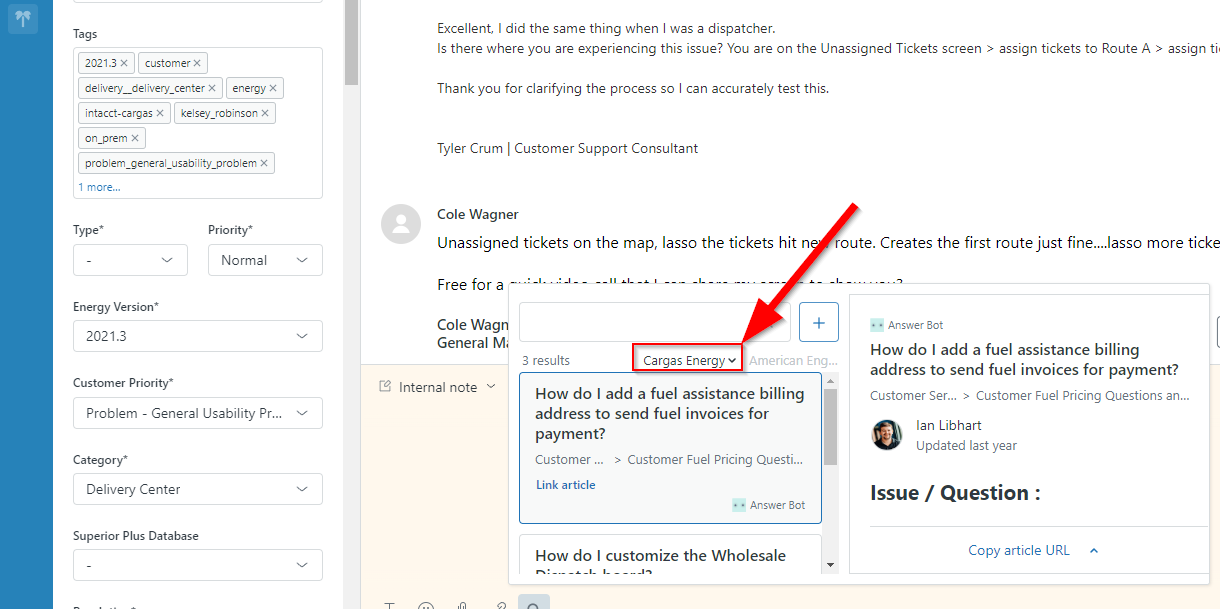
Task: Click Copy article URL
Action: pos(1019,550)
